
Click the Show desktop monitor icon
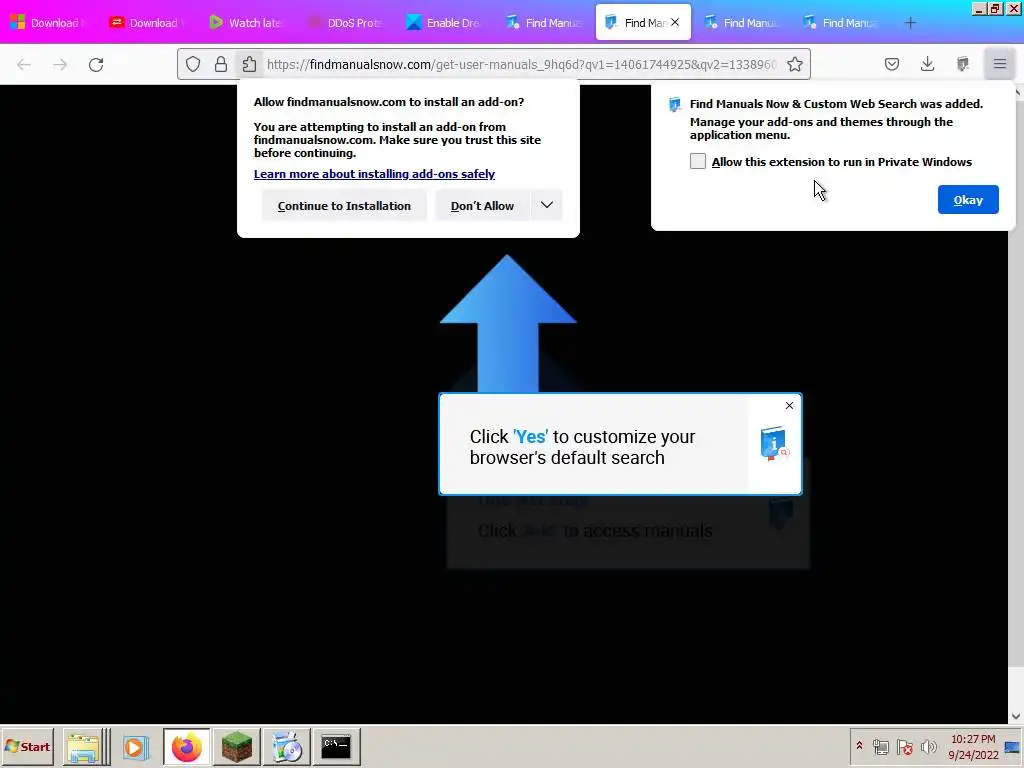(x=1013, y=748)
